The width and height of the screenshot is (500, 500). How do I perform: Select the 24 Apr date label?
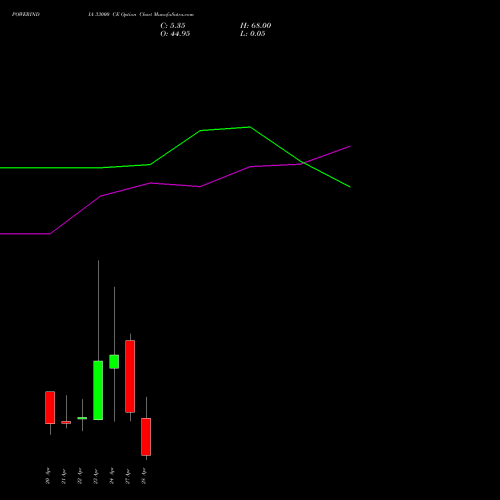111,476
